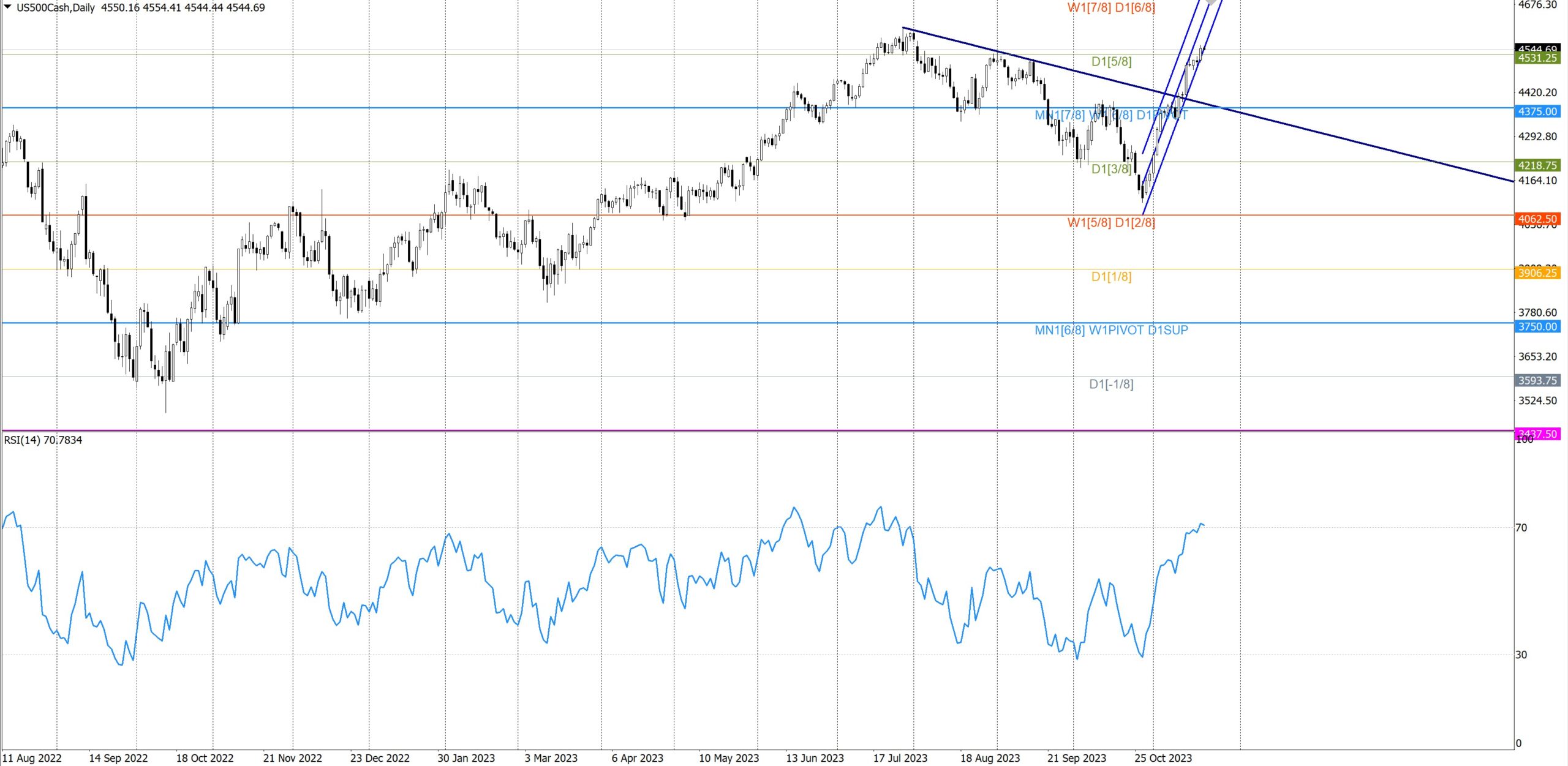
Task: Select the yellow 3906.25 price tag
Action: (1537, 273)
